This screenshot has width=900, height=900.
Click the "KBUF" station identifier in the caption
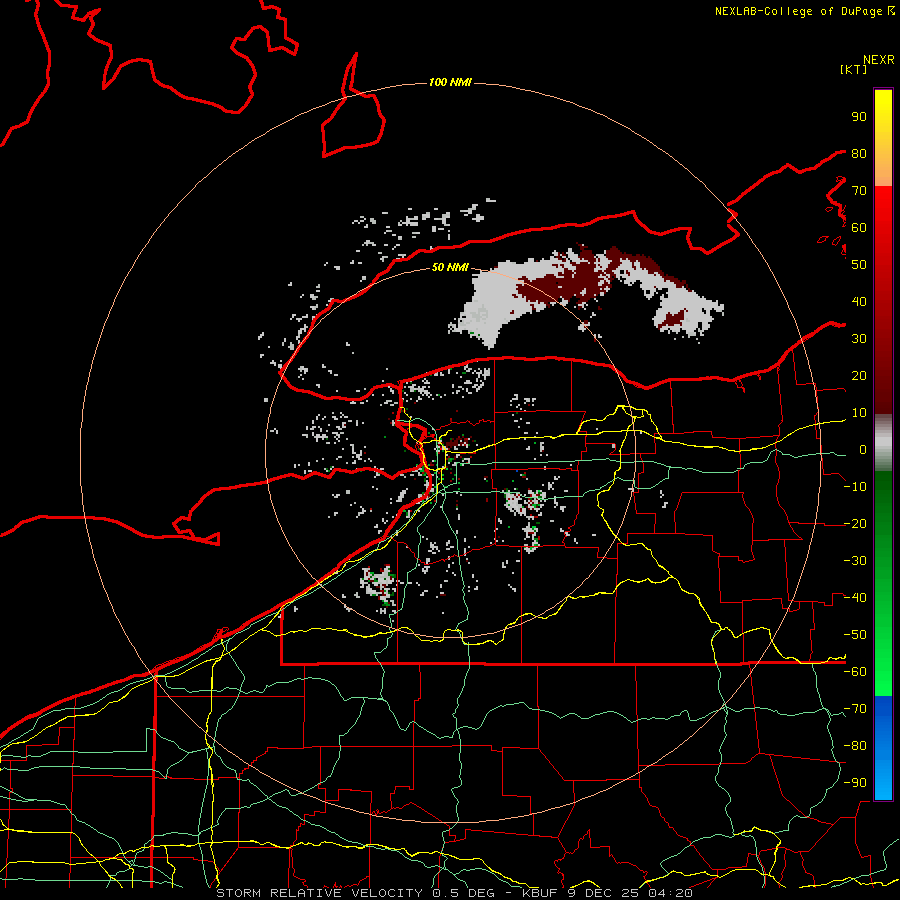point(541,893)
